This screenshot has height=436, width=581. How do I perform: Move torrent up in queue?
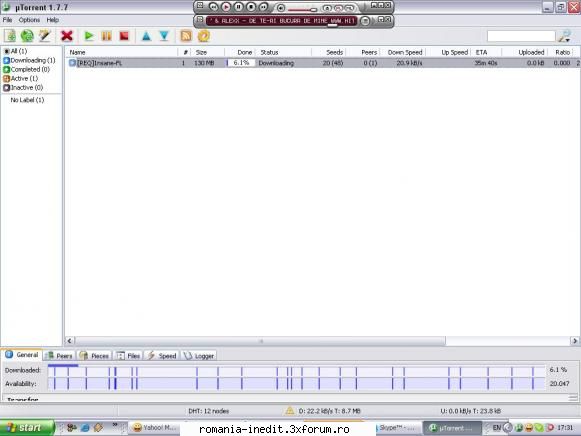click(x=146, y=36)
